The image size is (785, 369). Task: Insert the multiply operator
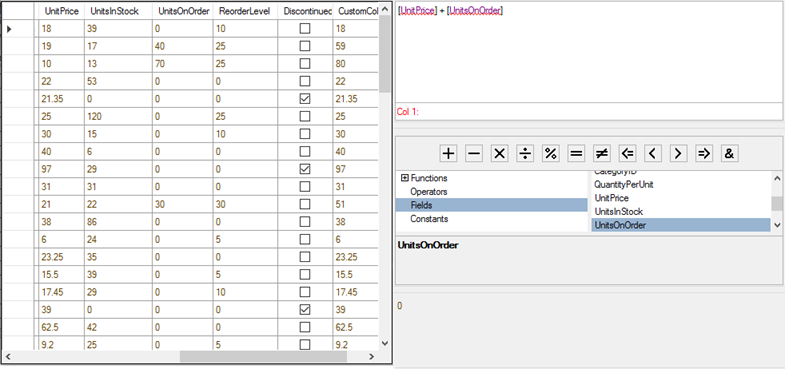click(500, 154)
